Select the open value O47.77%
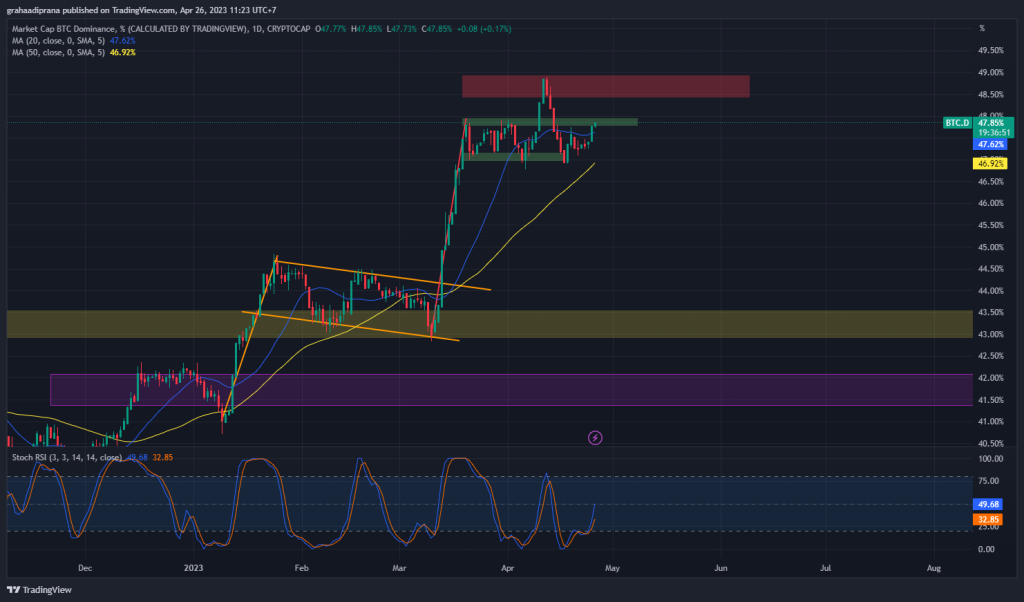 [x=331, y=29]
